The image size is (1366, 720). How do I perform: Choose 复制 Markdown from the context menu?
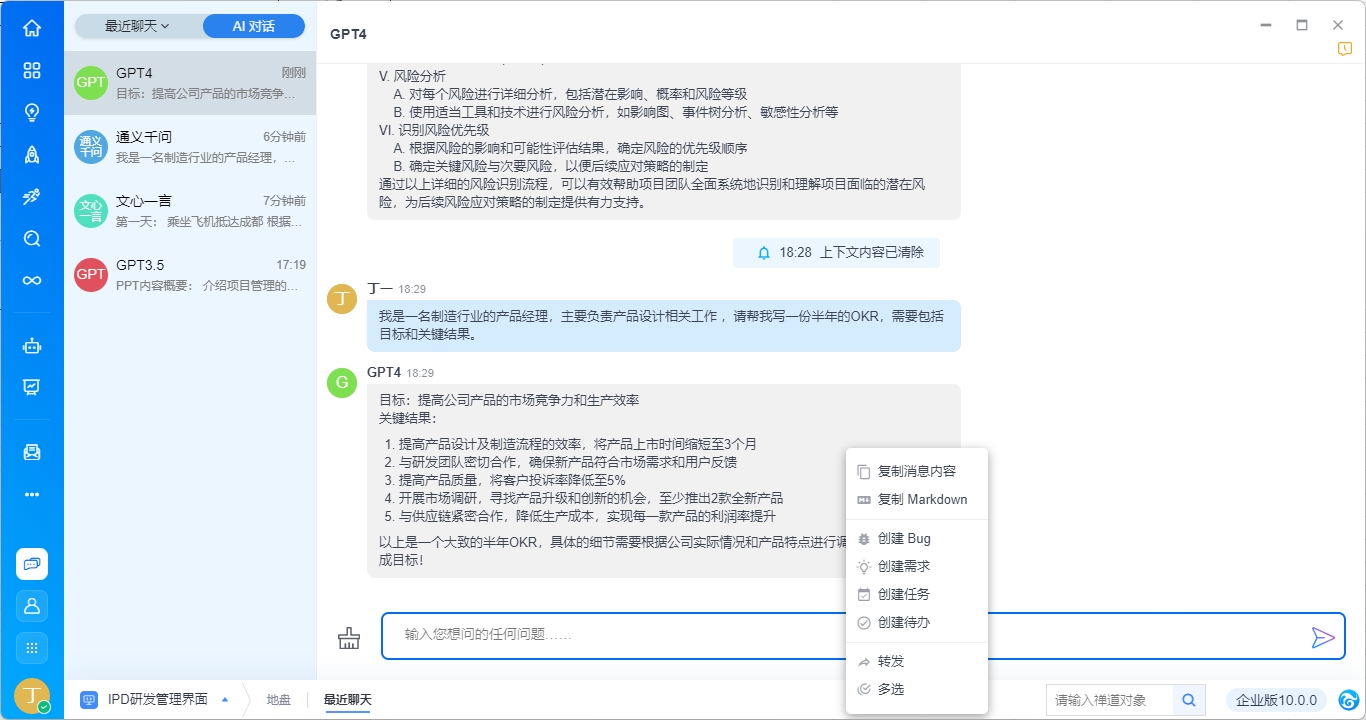[917, 499]
